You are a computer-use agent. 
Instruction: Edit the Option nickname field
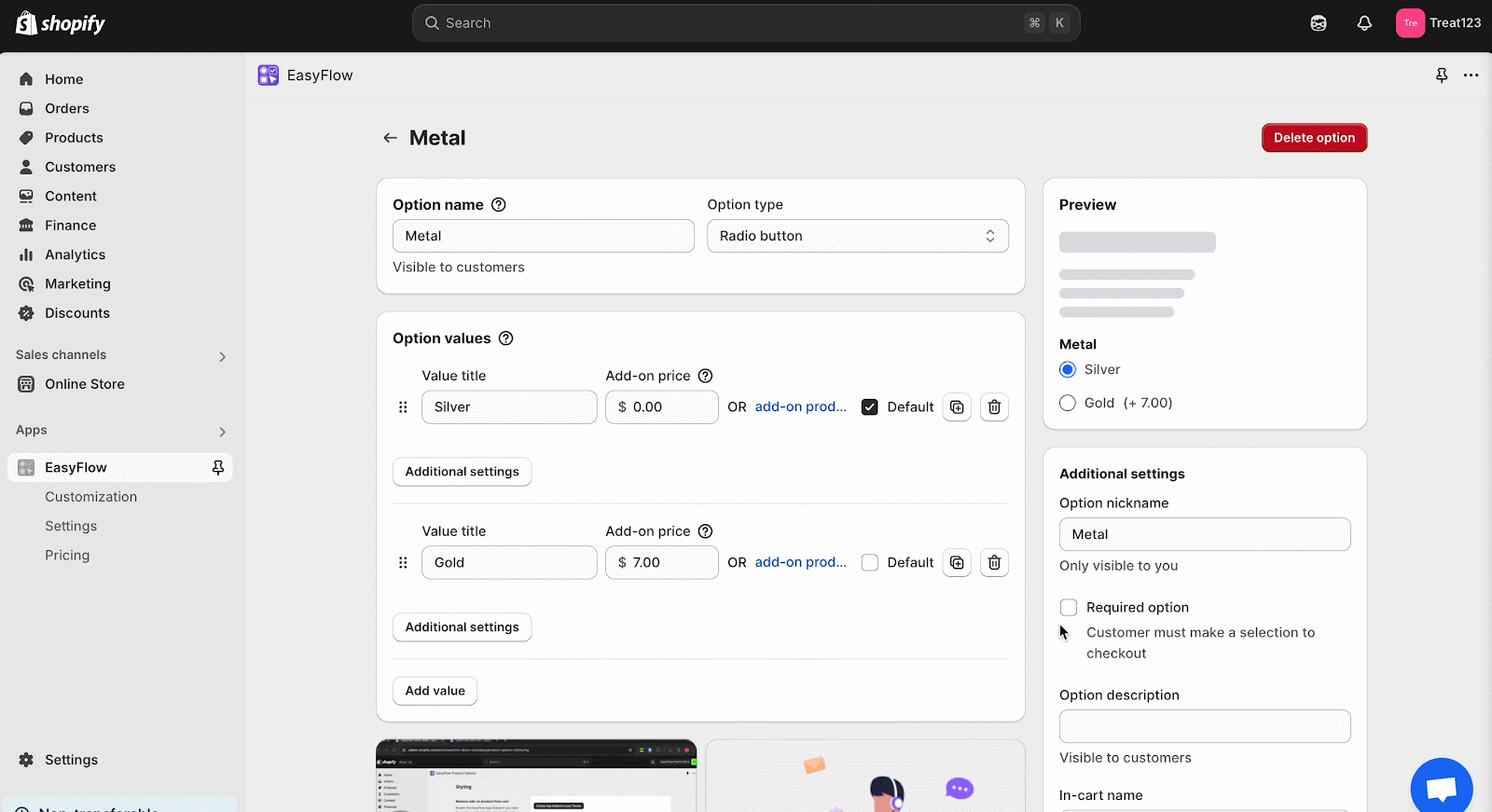click(x=1205, y=534)
